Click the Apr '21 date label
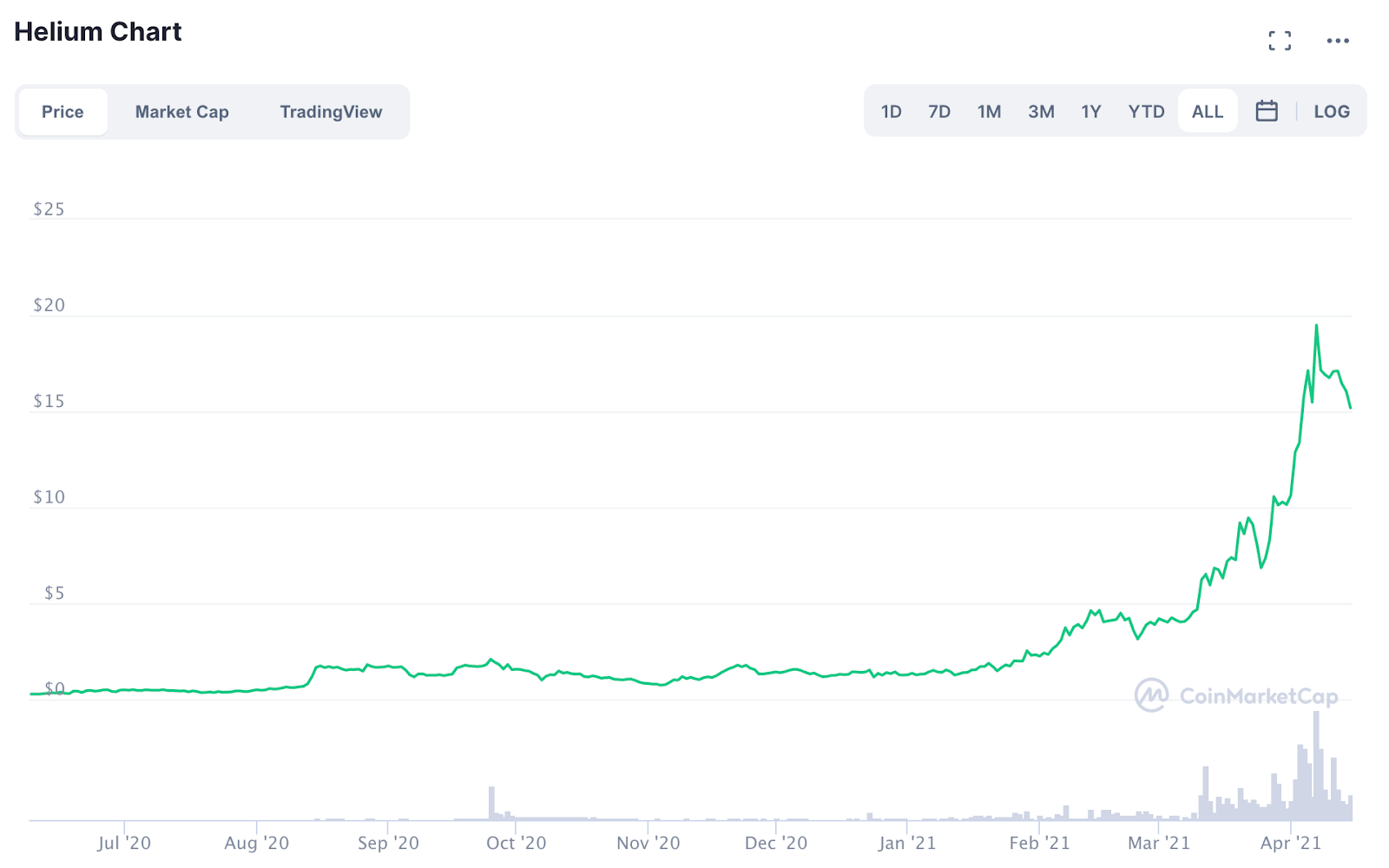The width and height of the screenshot is (1389, 868). point(1291,843)
